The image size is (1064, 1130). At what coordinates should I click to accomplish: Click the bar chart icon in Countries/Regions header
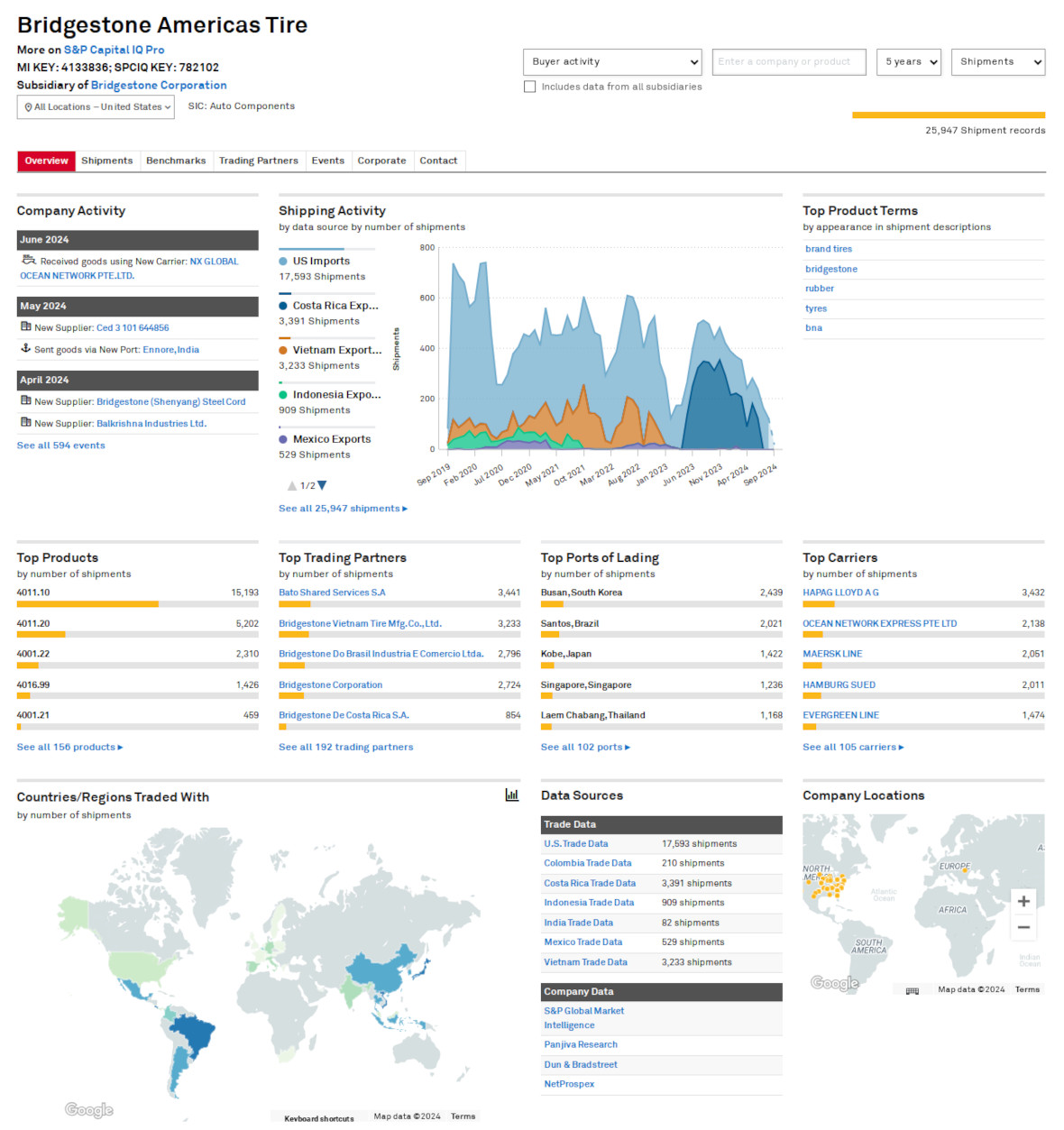[512, 795]
